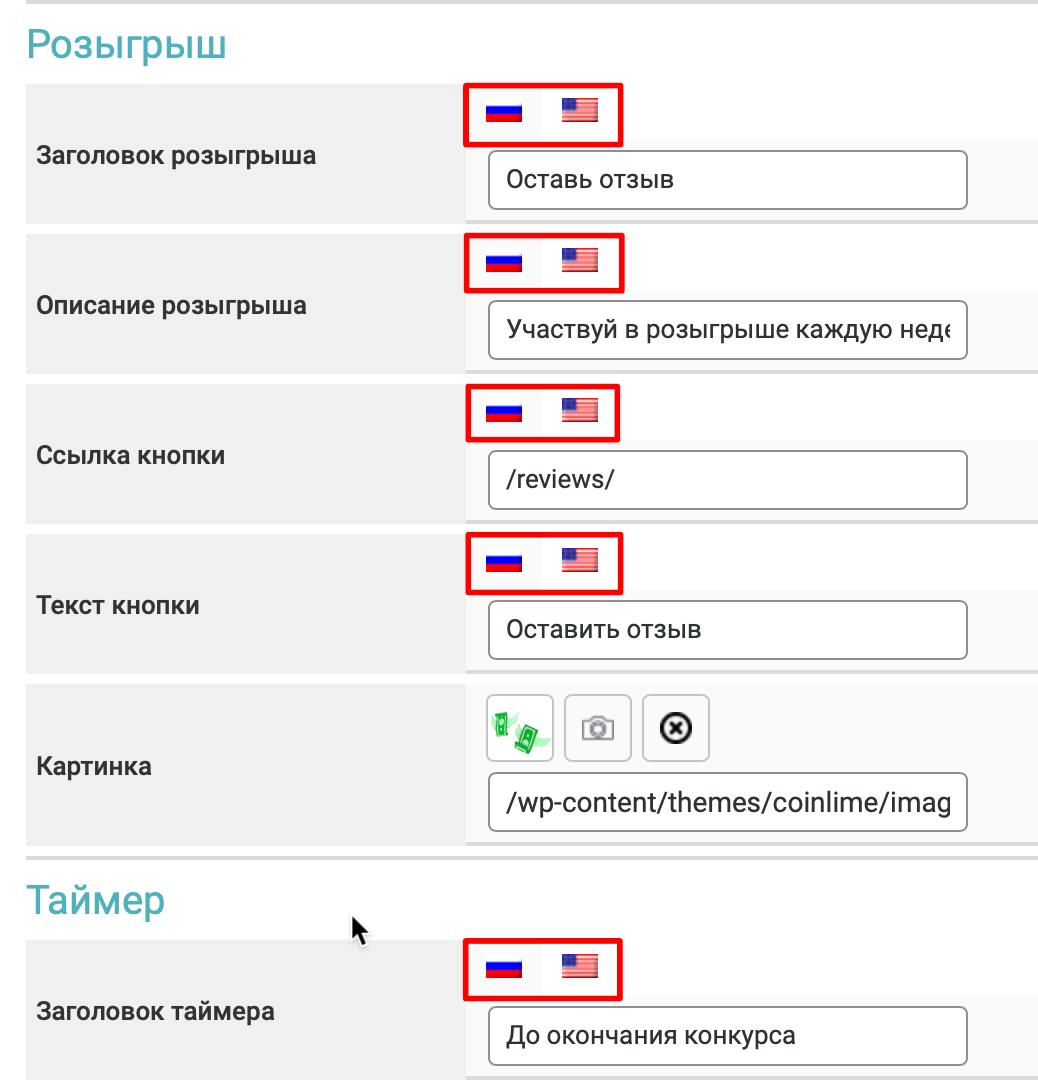The height and width of the screenshot is (1087, 1038).
Task: Edit the '/reviews/' button link field
Action: (727, 480)
